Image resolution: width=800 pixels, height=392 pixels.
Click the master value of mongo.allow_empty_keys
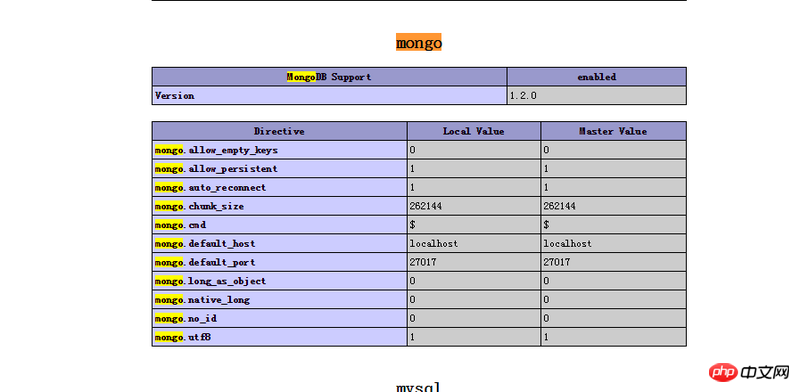click(x=613, y=150)
